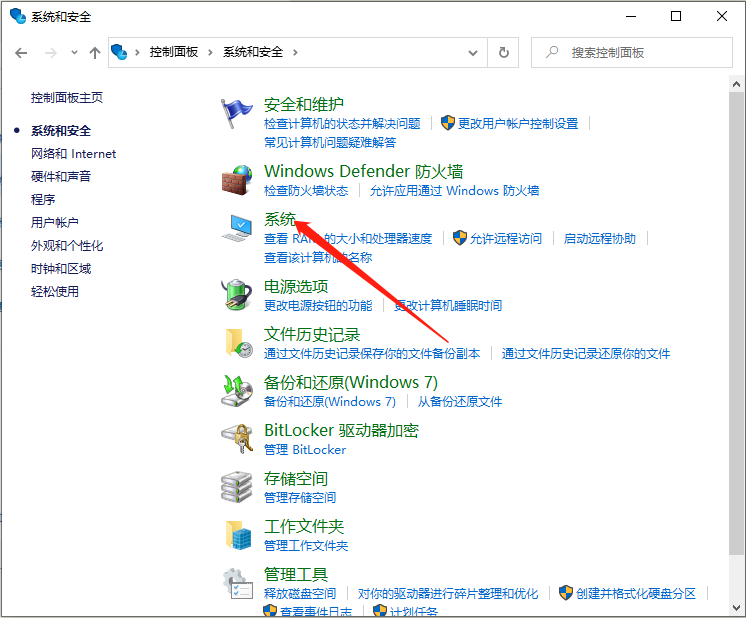The image size is (746, 618).
Task: Click the 管理 BitLocker link
Action: pyautogui.click(x=305, y=450)
